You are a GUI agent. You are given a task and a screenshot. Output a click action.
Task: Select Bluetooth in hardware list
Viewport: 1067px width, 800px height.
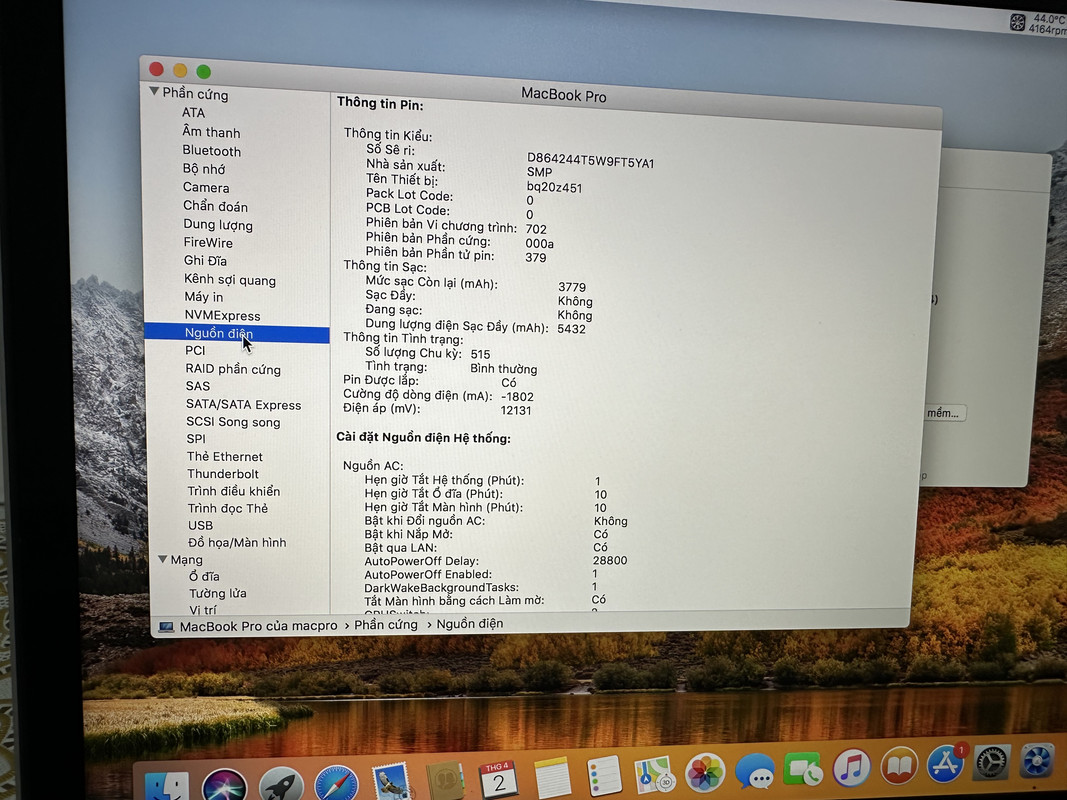point(211,151)
